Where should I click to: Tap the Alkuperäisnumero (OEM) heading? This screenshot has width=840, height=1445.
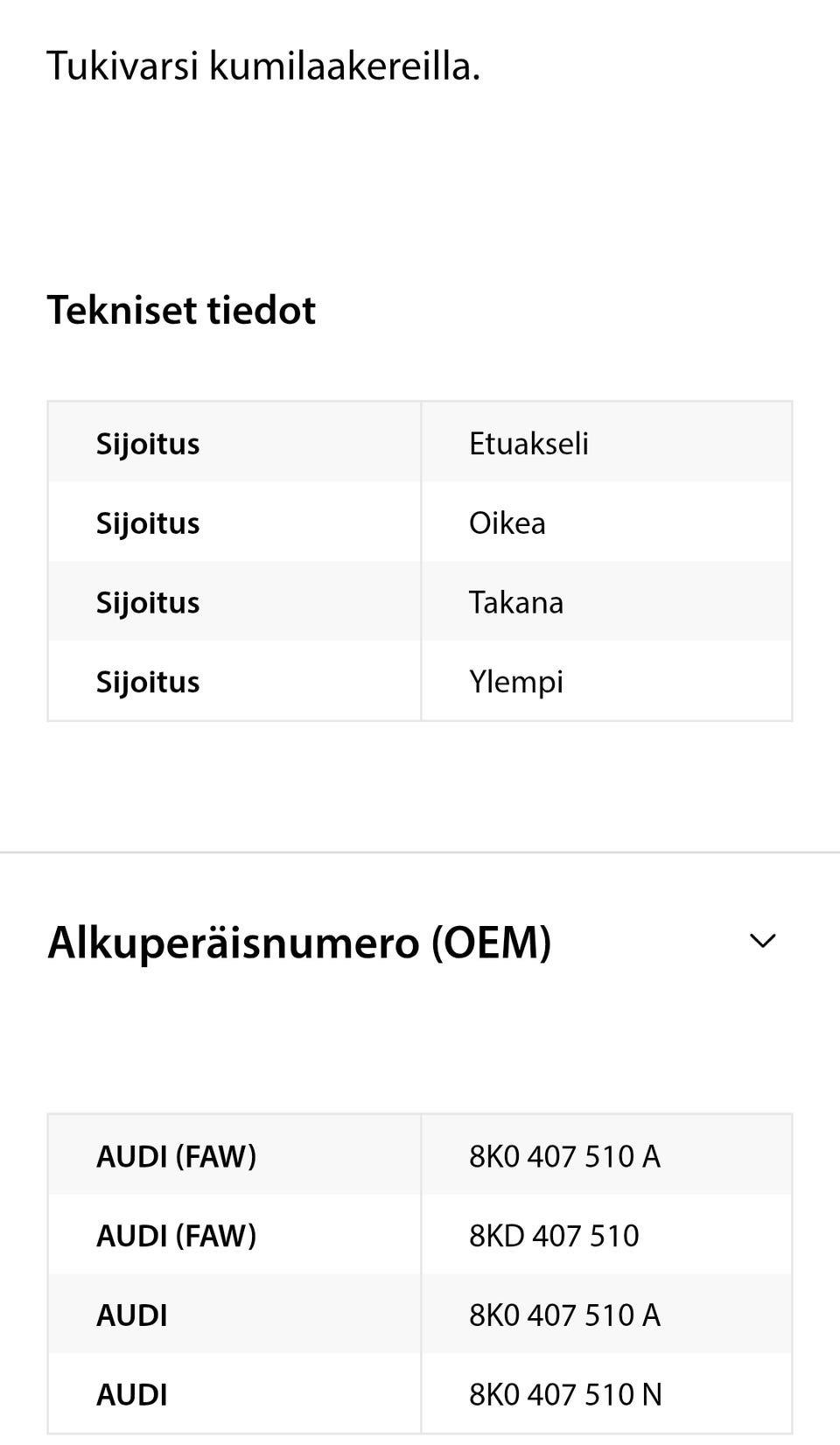pyautogui.click(x=299, y=943)
